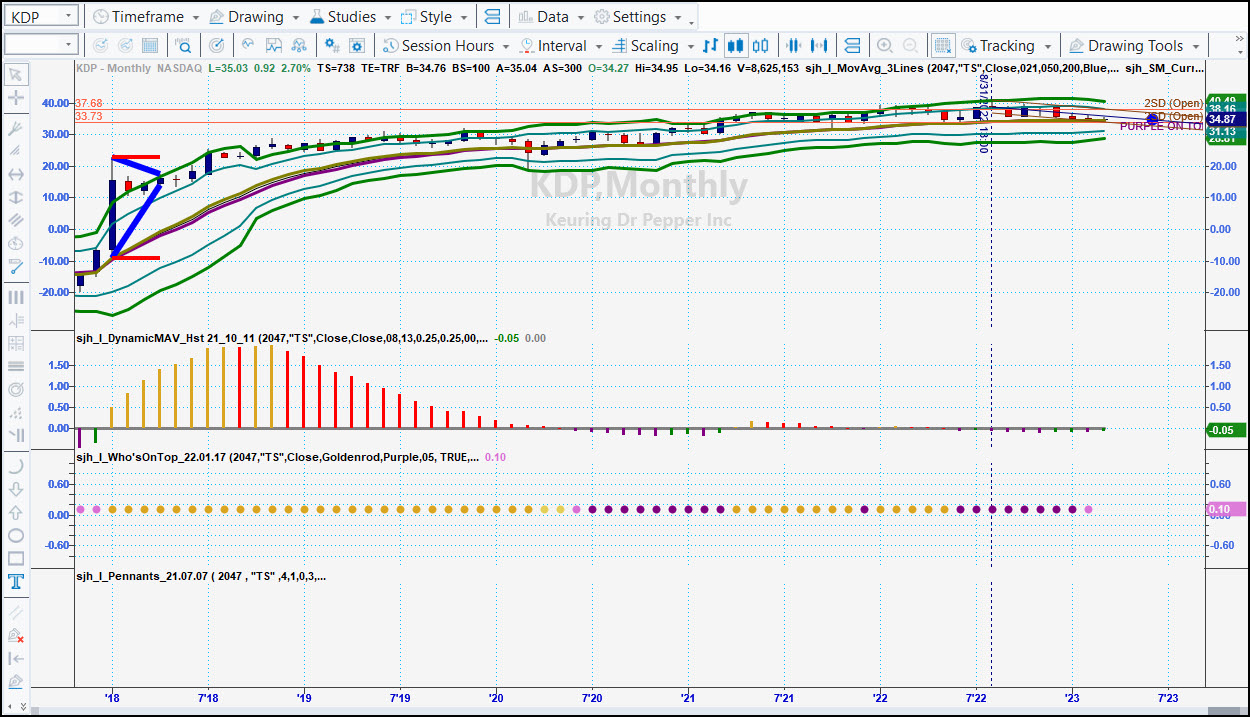Click the 37.68 red price level label

click(x=89, y=103)
